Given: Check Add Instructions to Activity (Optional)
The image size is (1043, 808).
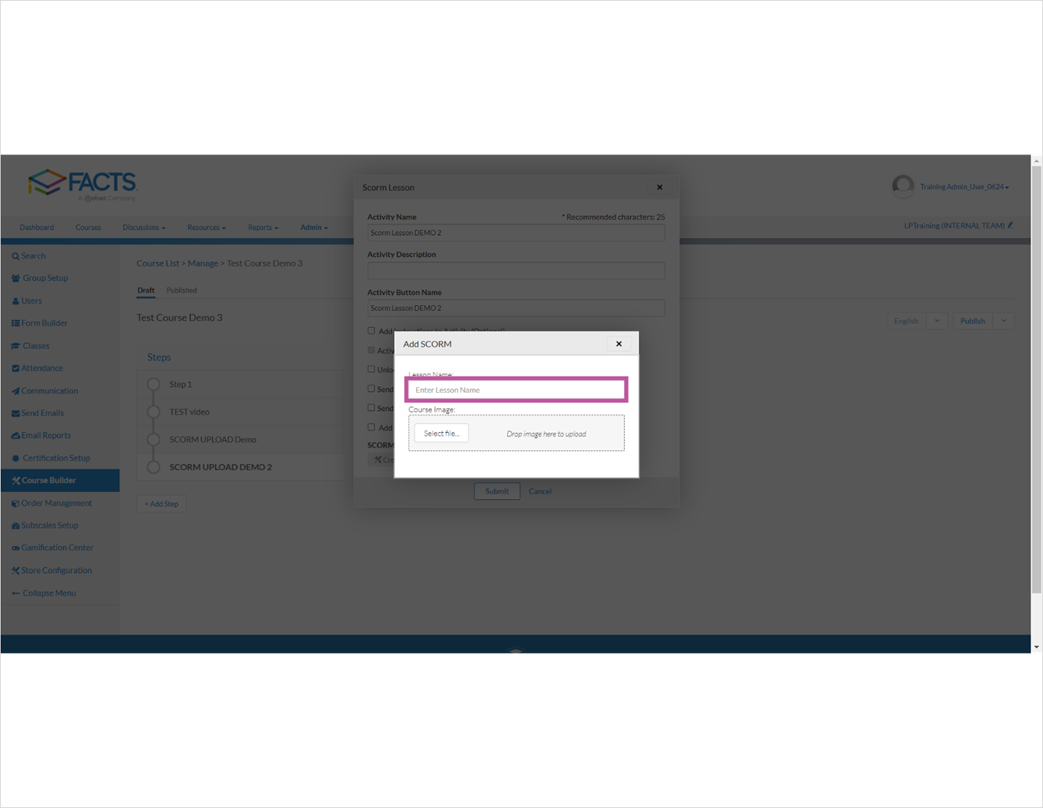Looking at the screenshot, I should [371, 331].
